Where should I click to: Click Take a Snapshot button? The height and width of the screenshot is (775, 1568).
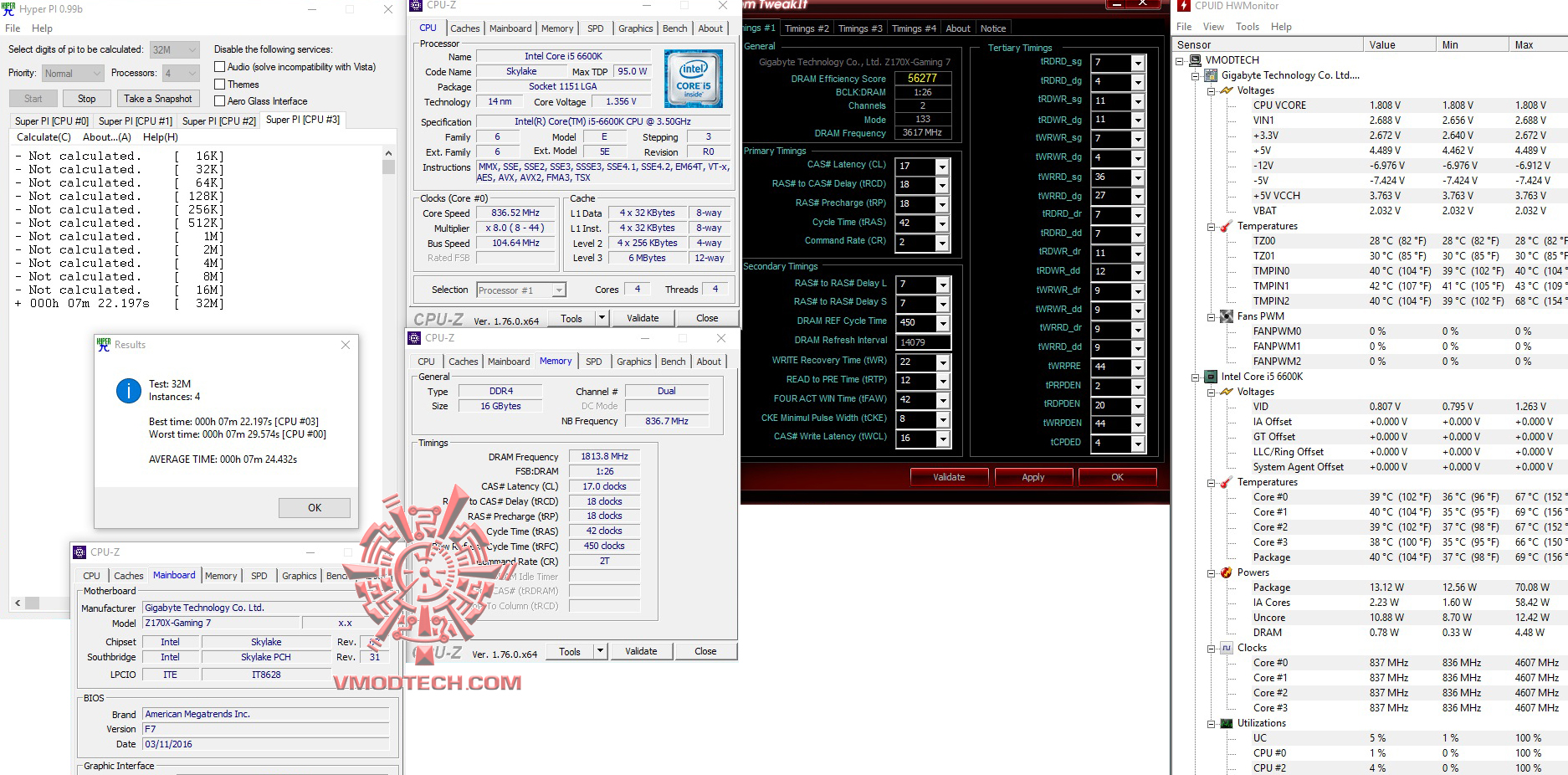(158, 99)
